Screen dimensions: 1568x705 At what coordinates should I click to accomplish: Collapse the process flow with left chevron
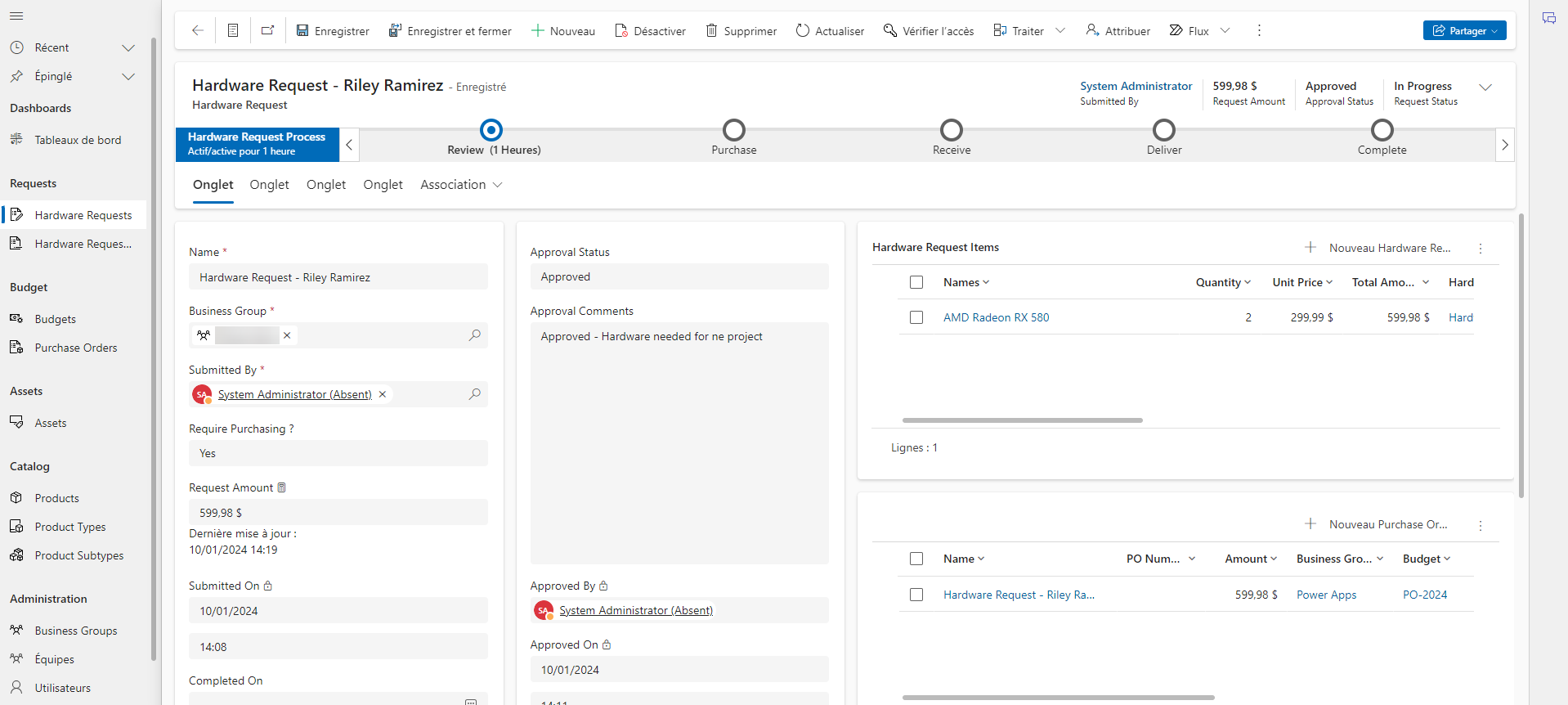349,145
